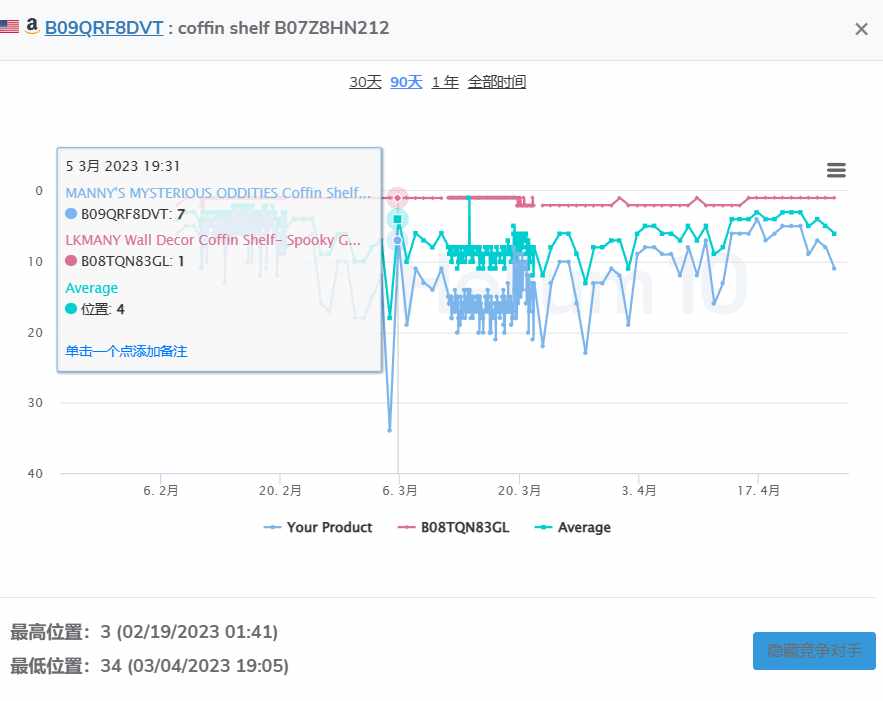Image resolution: width=883 pixels, height=701 pixels.
Task: Click the B09QRF8DVT: 7 tooltip rank entry
Action: pyautogui.click(x=125, y=214)
